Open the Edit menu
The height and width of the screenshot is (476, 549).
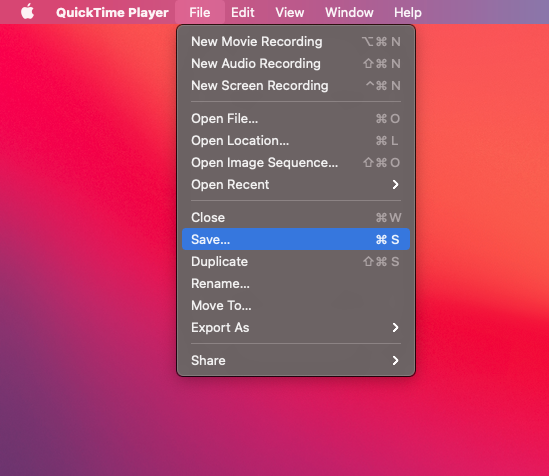point(242,13)
